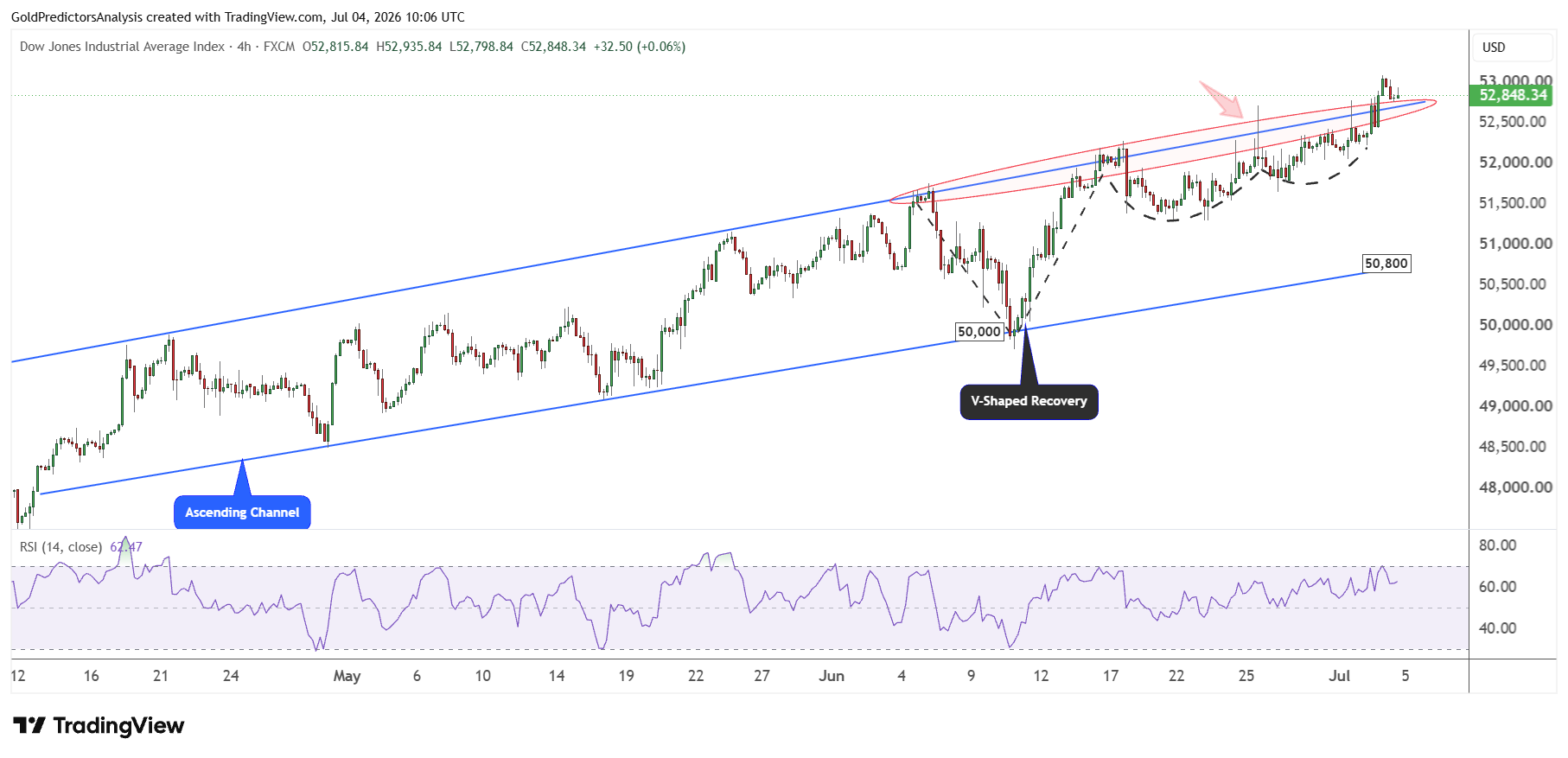Click the current price tag 52,848.34
Viewport: 1568px width, 758px height.
1512,95
